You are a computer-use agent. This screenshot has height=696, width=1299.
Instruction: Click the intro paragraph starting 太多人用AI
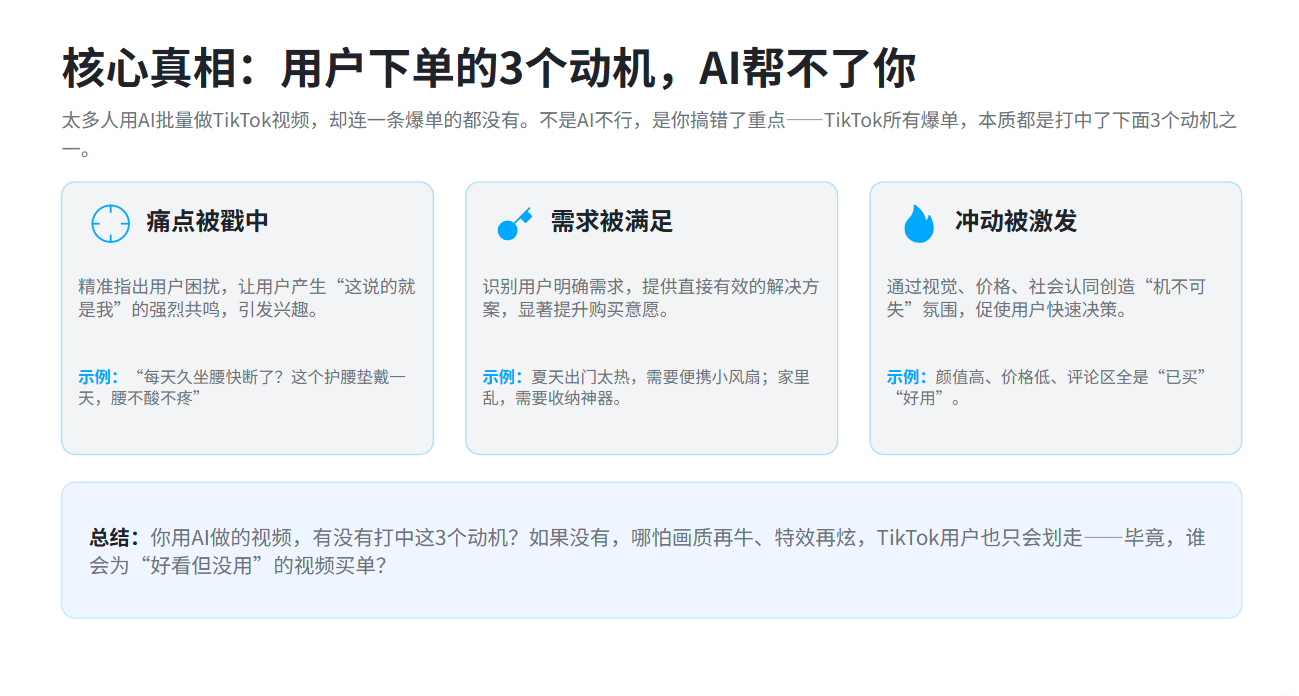(648, 121)
